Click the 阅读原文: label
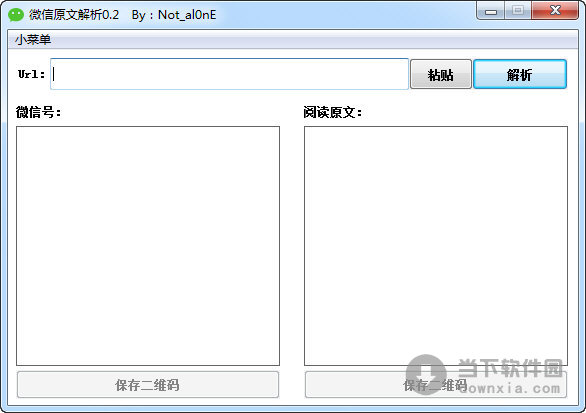This screenshot has height=413, width=586. (x=333, y=112)
